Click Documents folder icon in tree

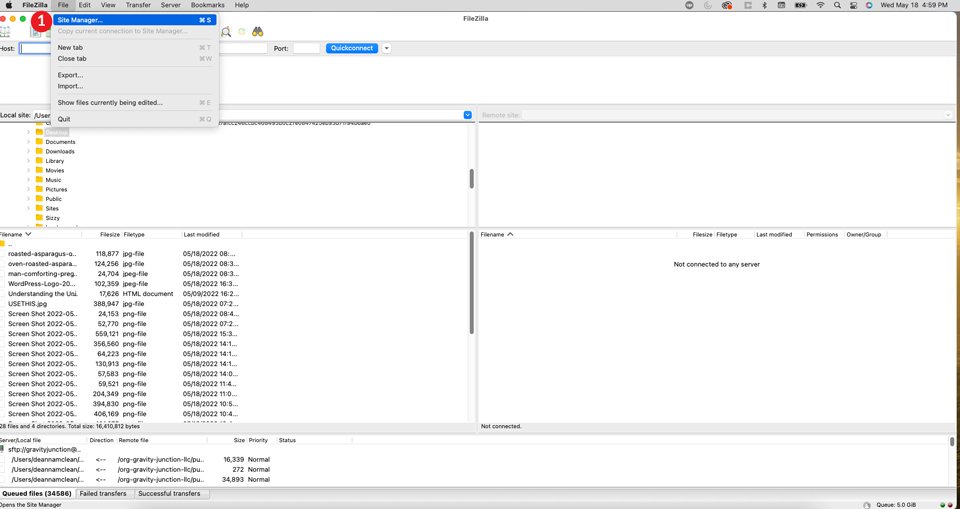(x=39, y=141)
